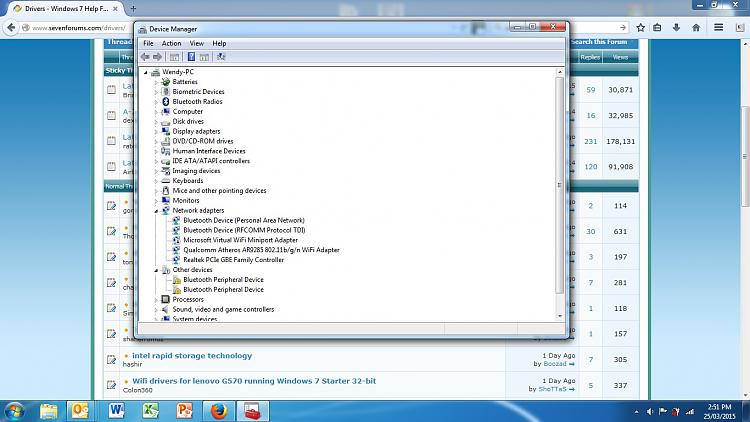This screenshot has width=750, height=422.
Task: Select the Imaging devices icon
Action: 165,171
